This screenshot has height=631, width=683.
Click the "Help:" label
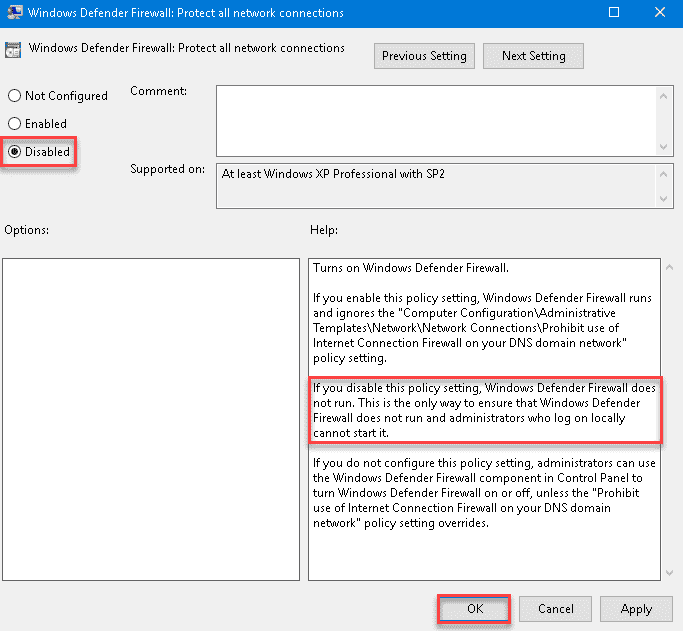coord(324,229)
